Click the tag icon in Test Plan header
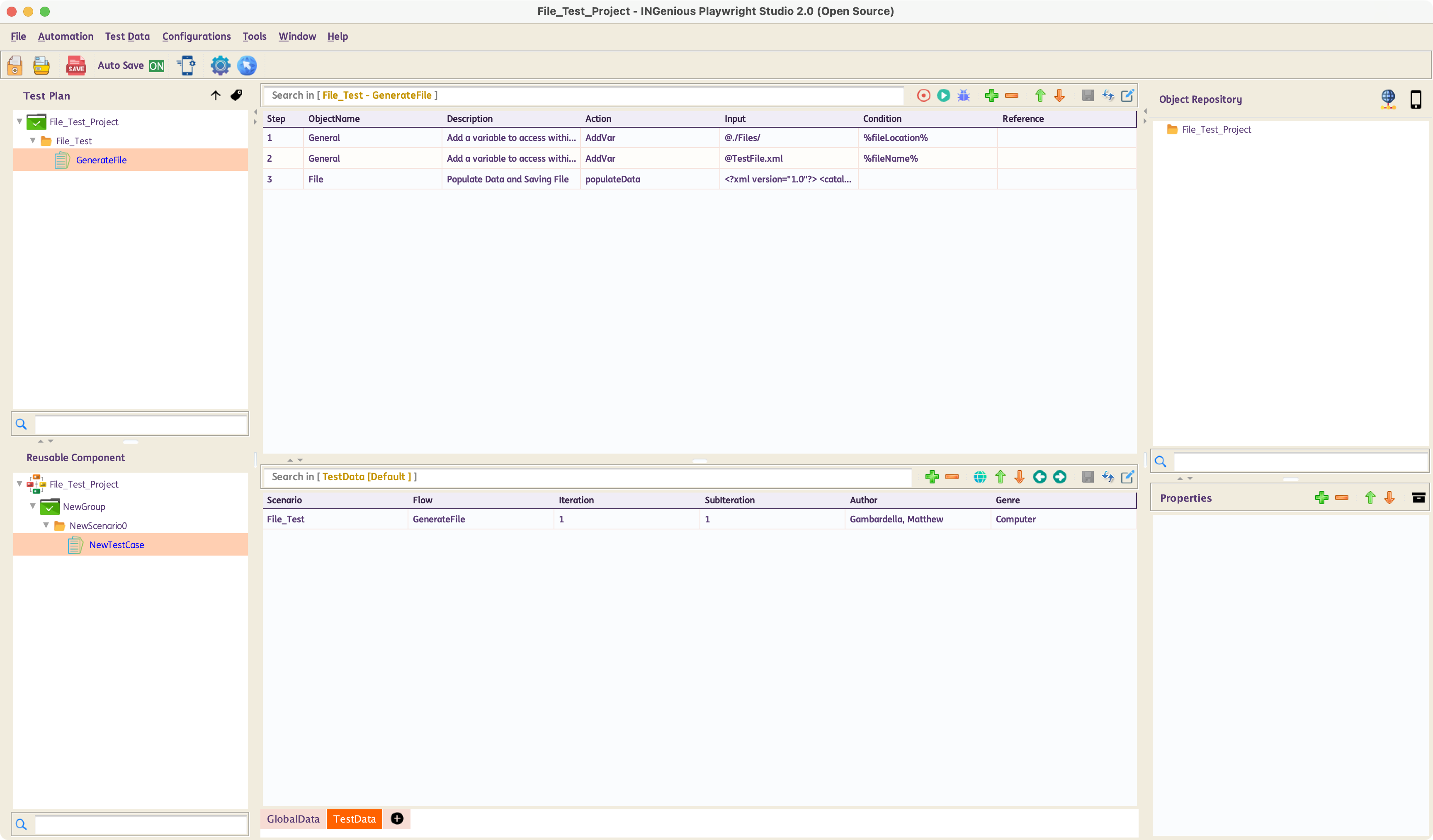1433x840 pixels. pos(237,95)
